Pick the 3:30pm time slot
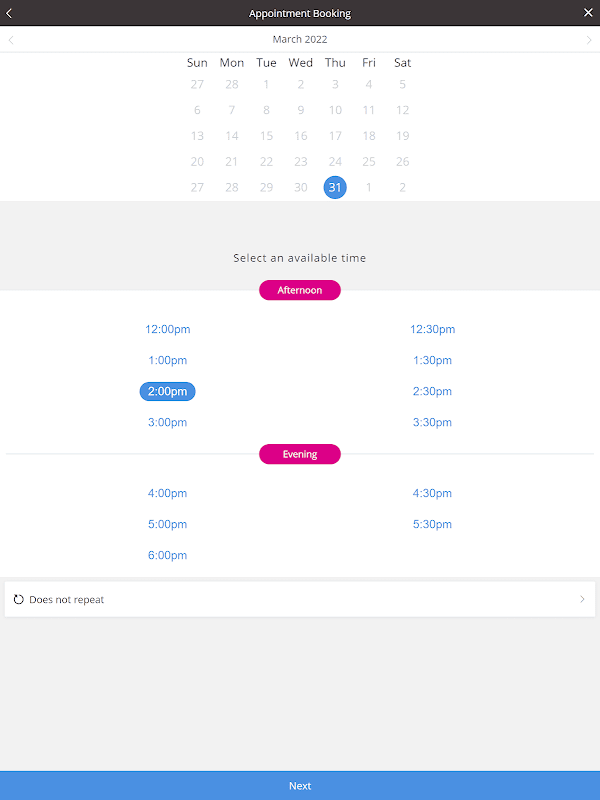 coord(432,422)
